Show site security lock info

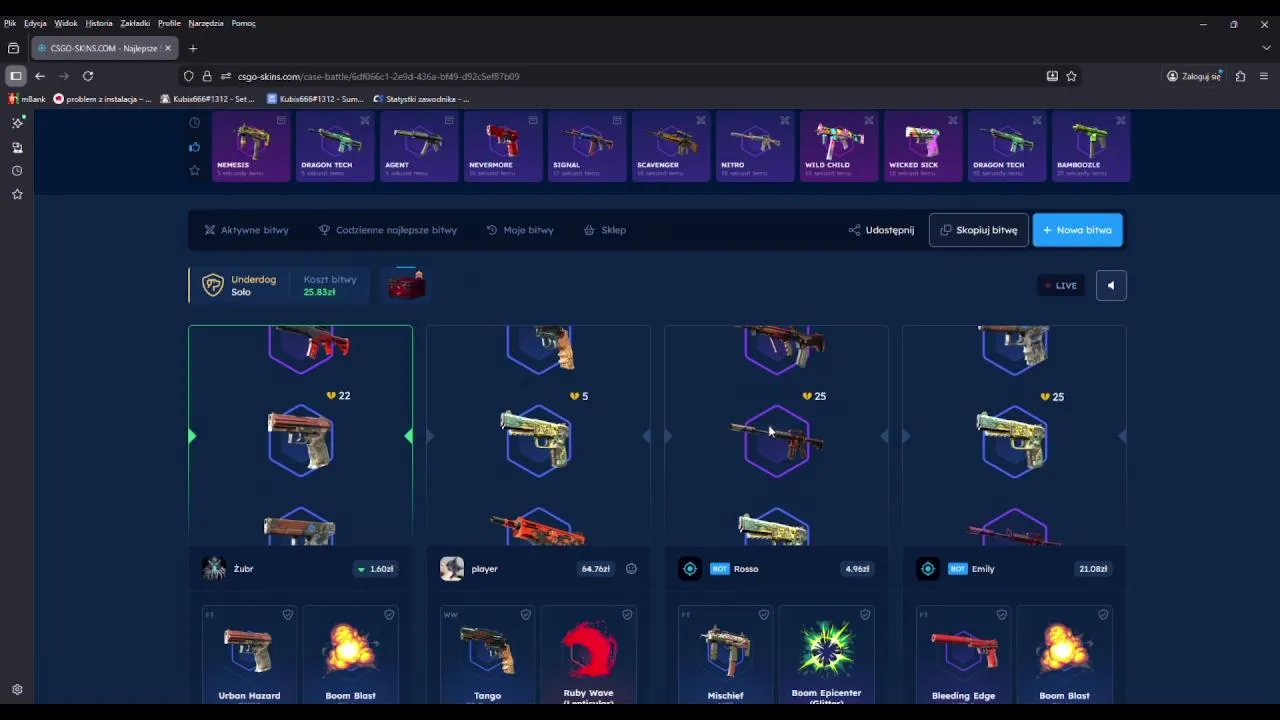click(207, 76)
